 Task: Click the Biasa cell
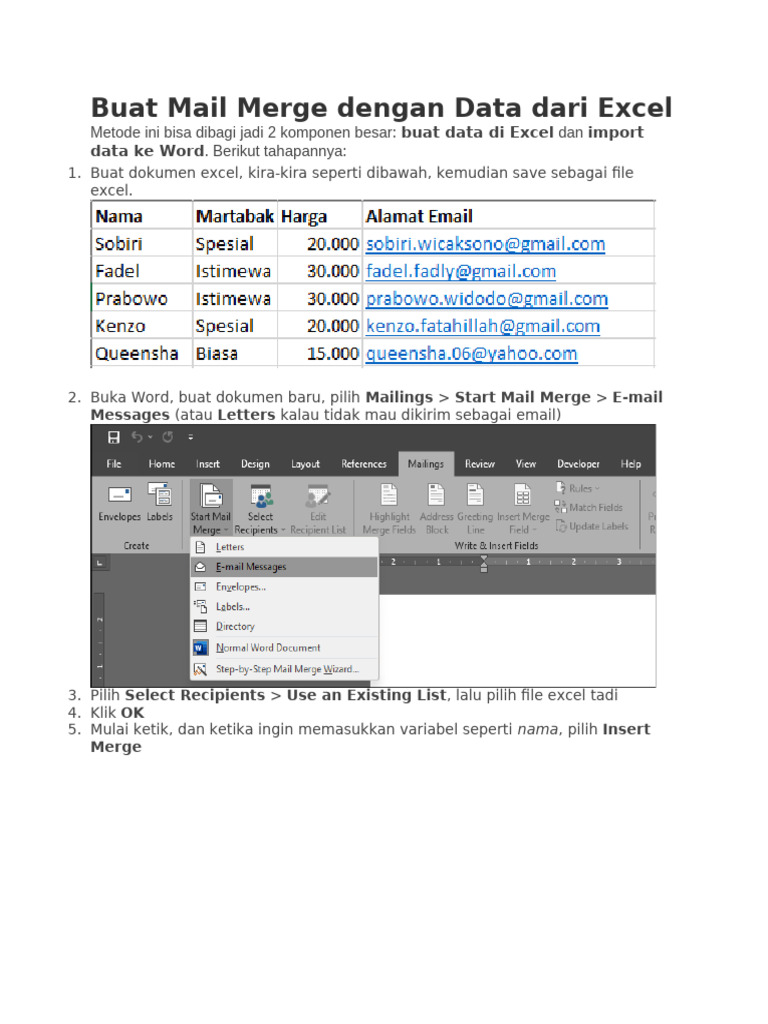235,353
